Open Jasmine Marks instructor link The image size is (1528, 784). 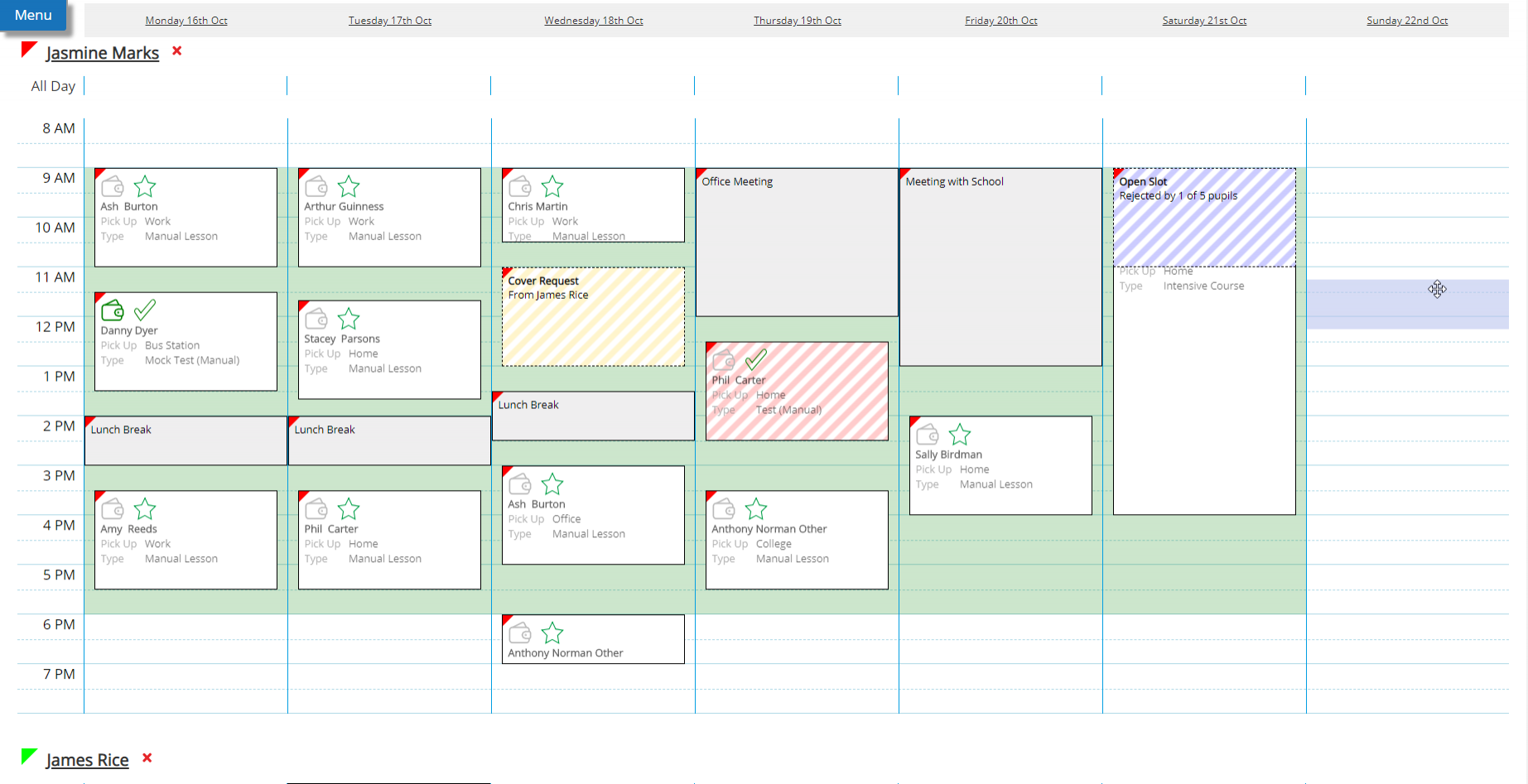[x=103, y=53]
